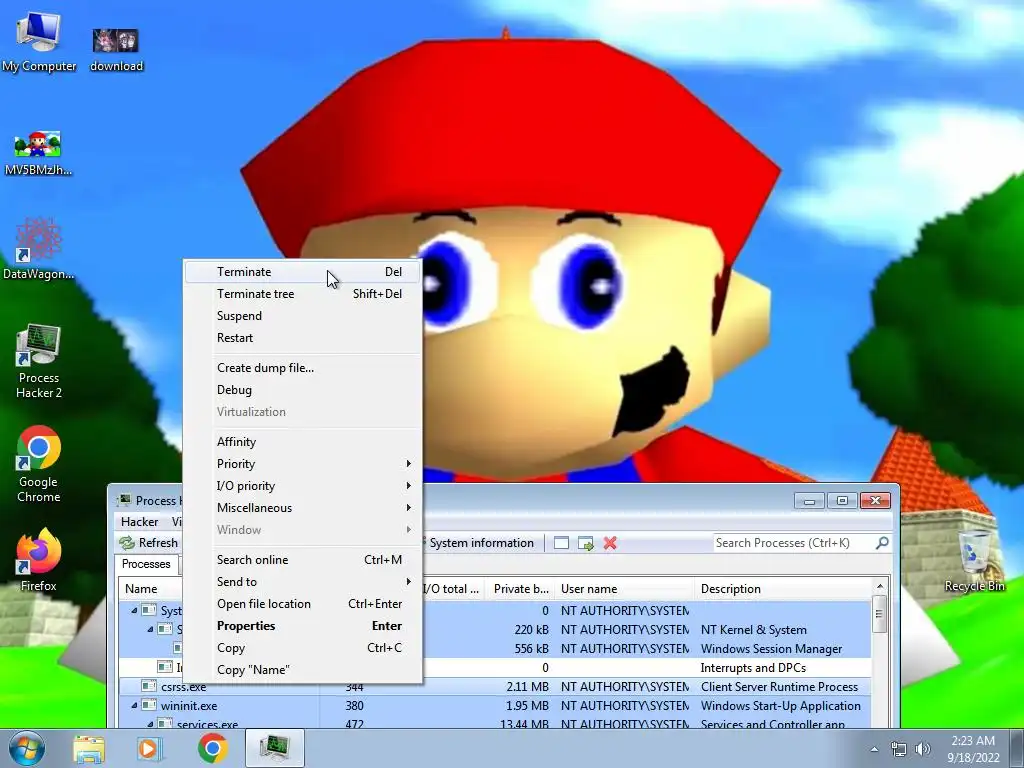1024x768 pixels.
Task: Select Suspend from the context menu
Action: pos(303,316)
